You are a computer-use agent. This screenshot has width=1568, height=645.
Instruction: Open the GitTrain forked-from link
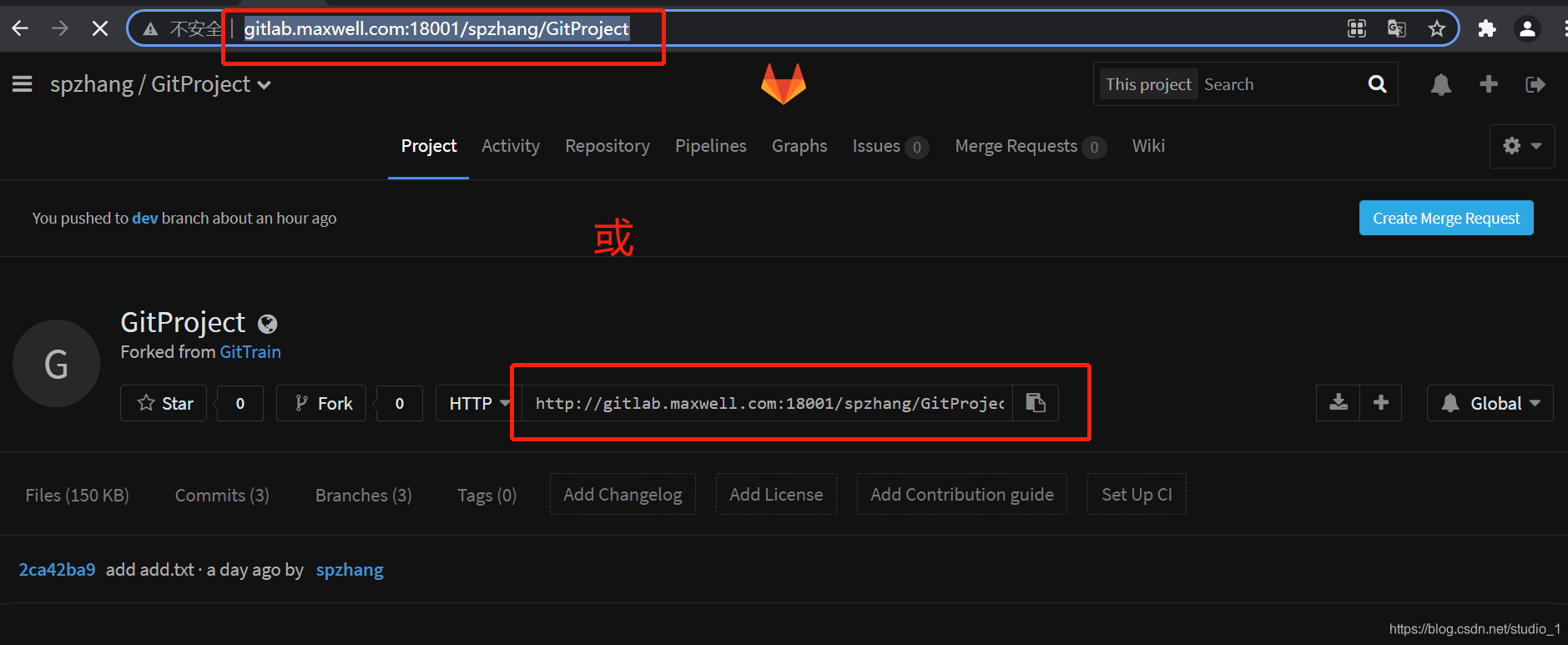pyautogui.click(x=250, y=352)
